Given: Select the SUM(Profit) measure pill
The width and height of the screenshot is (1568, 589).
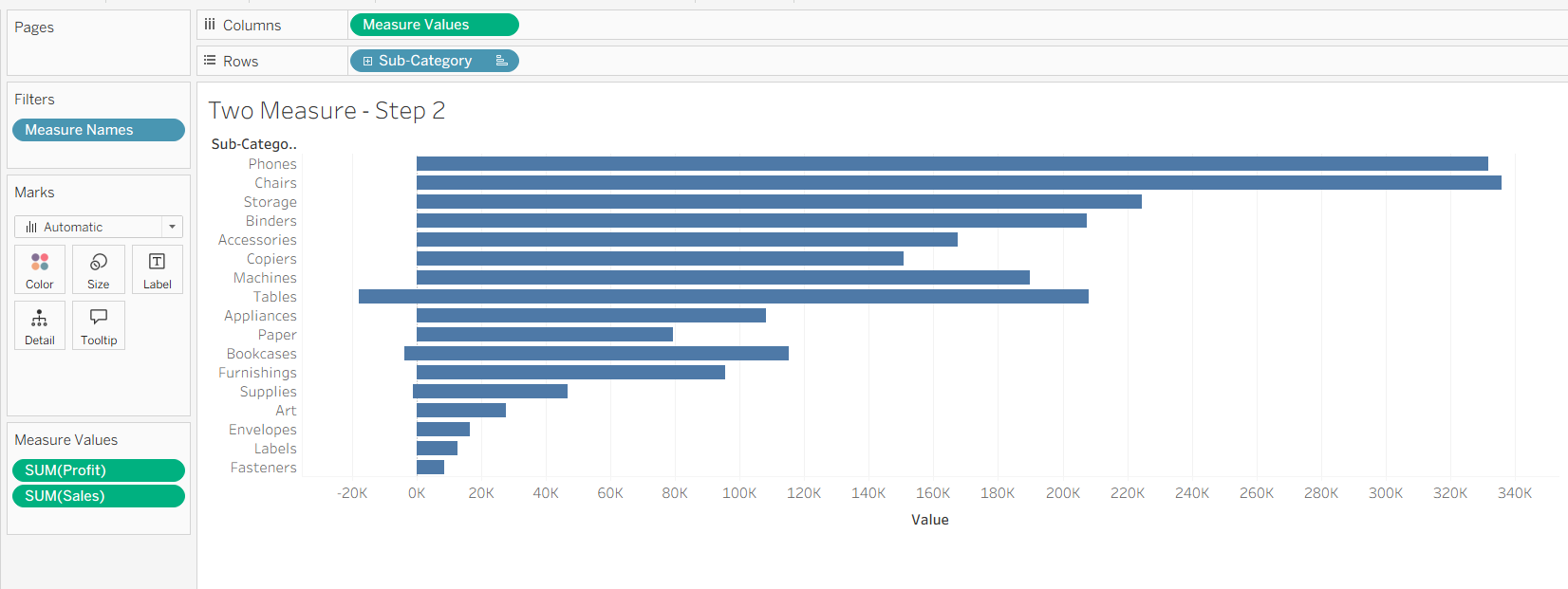Looking at the screenshot, I should click(x=98, y=470).
